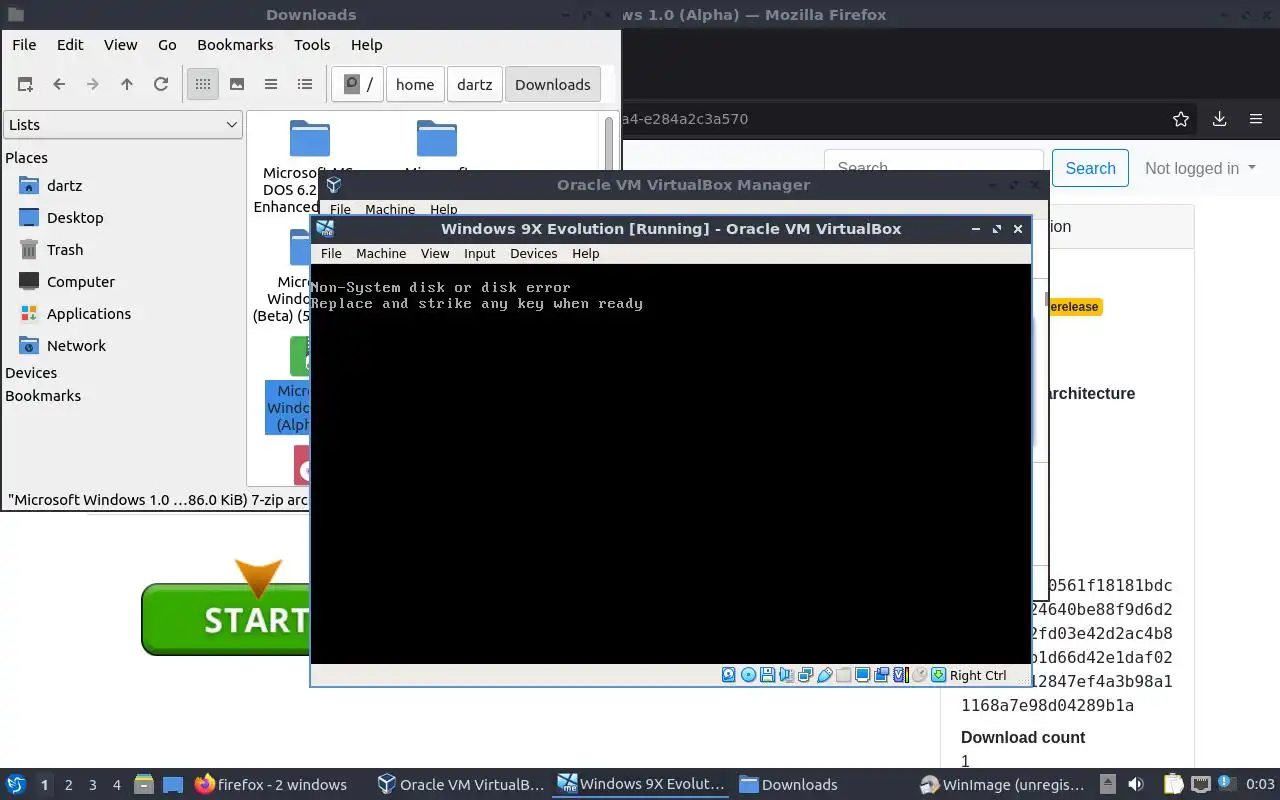1280x800 pixels.
Task: Click taskbar file manager launcher icon
Action: 144,785
